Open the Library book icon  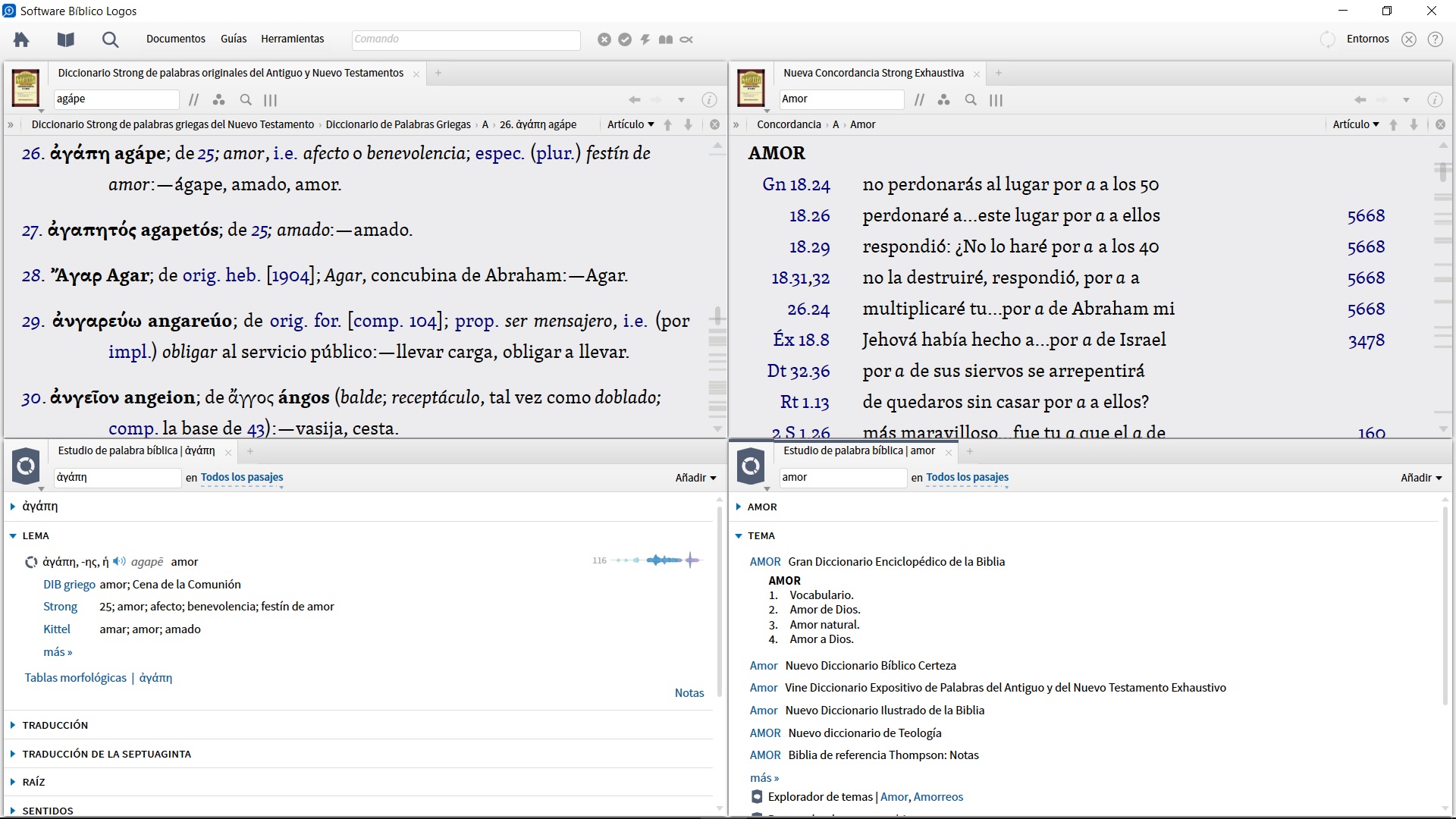click(x=66, y=39)
